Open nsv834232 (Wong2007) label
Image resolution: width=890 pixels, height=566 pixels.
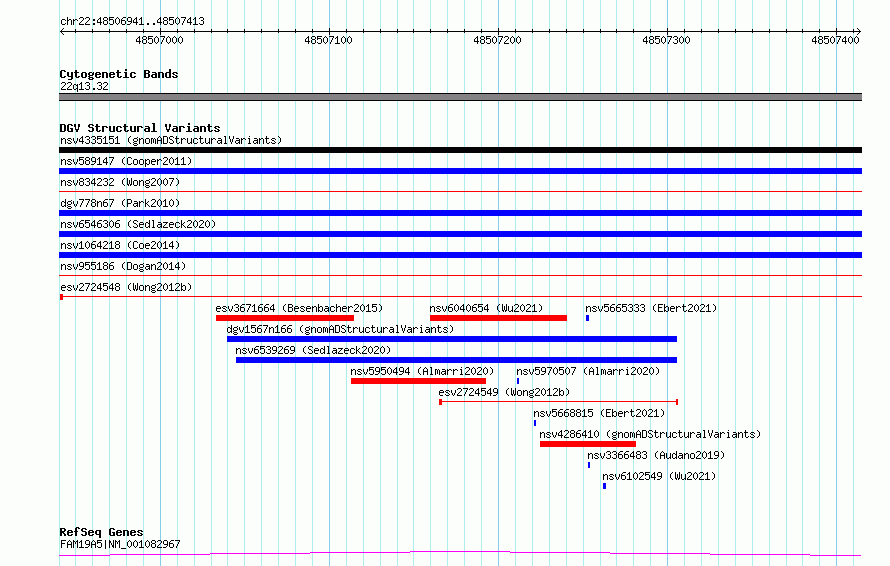click(x=120, y=182)
